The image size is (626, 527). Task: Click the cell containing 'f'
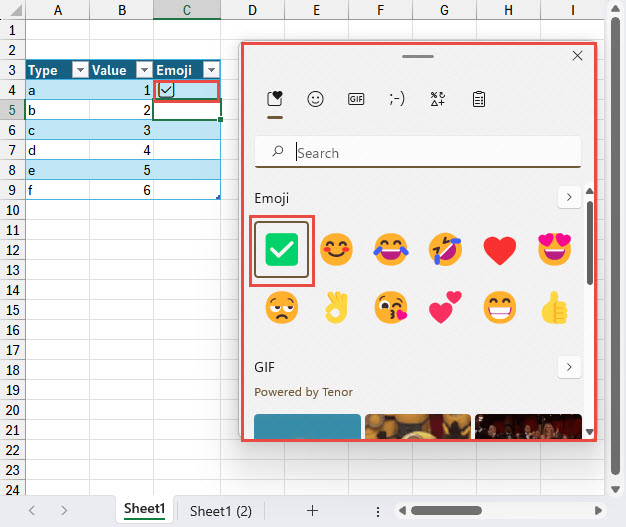click(x=58, y=190)
